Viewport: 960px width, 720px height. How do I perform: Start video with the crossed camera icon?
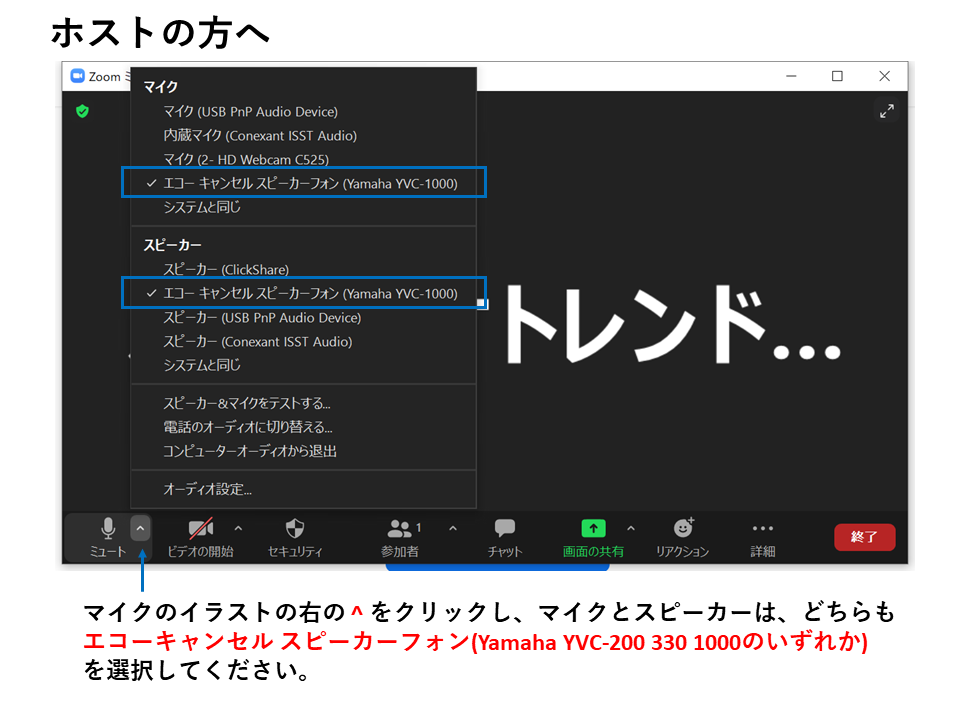201,528
